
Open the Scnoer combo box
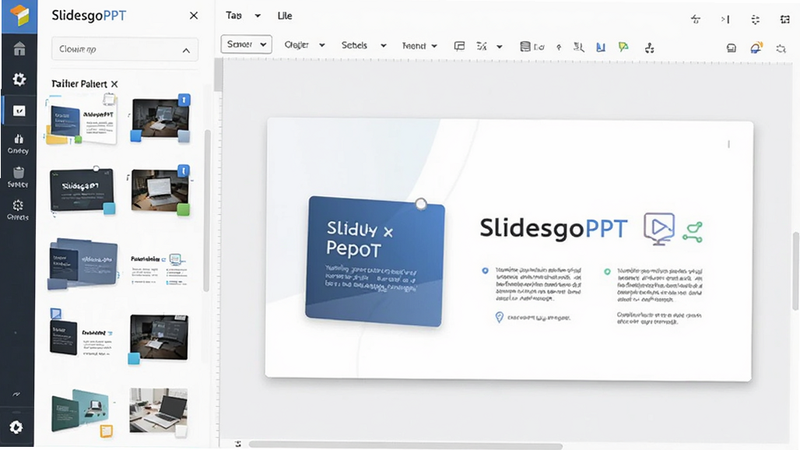click(246, 44)
